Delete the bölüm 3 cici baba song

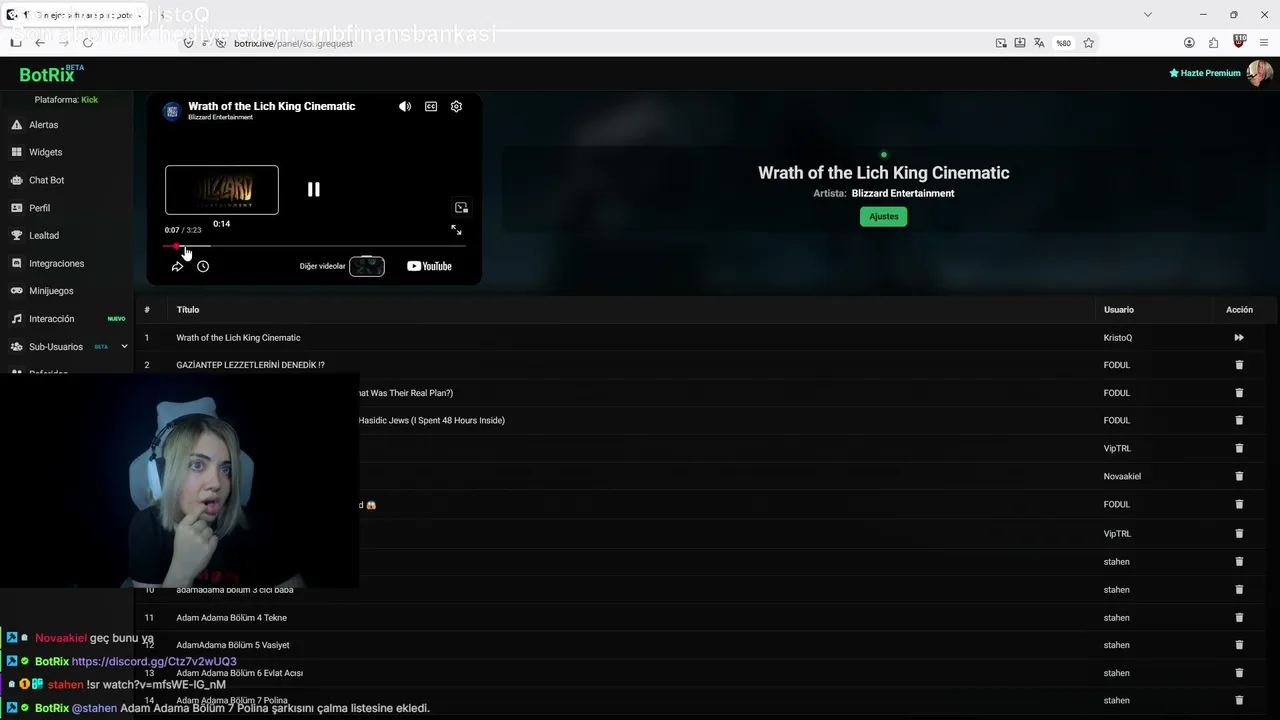pos(1239,590)
